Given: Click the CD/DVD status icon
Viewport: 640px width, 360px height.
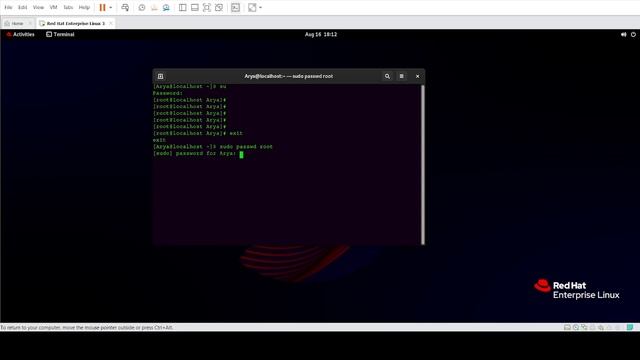Looking at the screenshot, I should coord(576,327).
